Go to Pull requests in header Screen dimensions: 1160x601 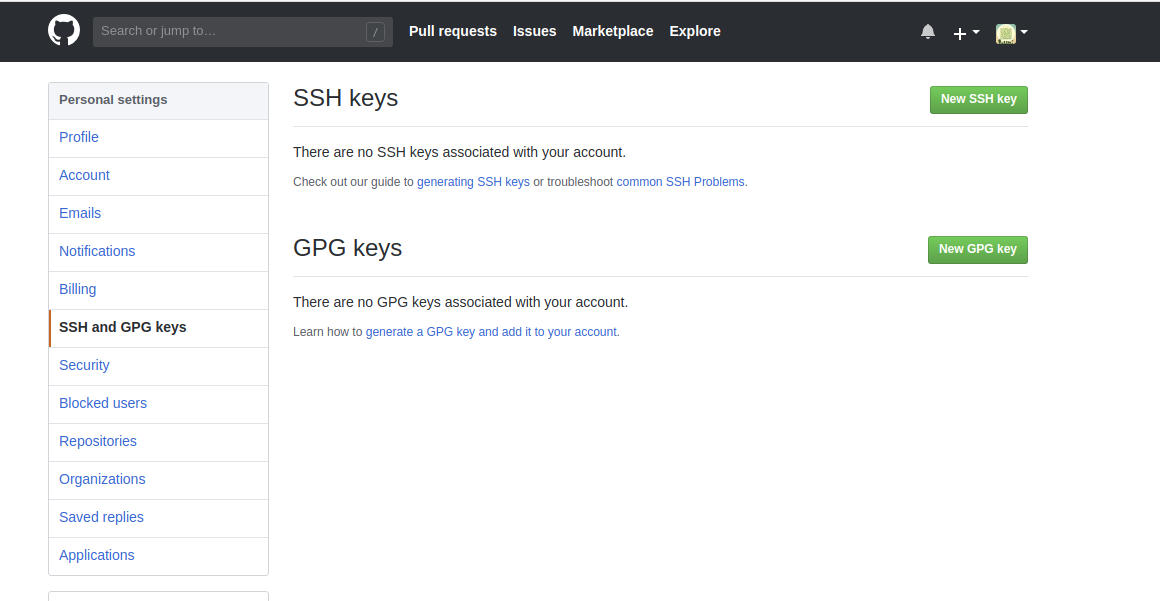[x=452, y=31]
